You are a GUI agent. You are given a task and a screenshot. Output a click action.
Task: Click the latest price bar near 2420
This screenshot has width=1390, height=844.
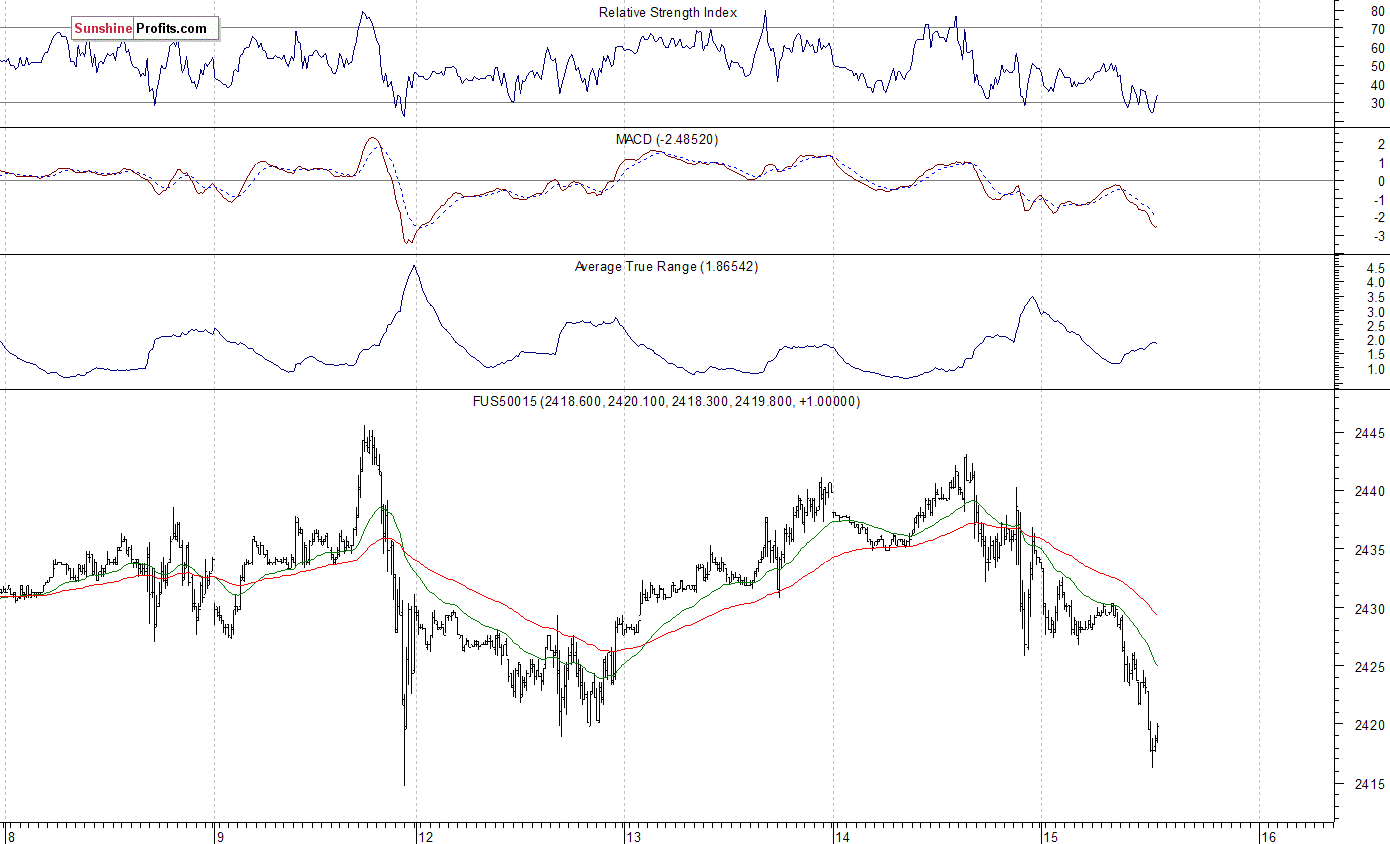[x=1156, y=735]
